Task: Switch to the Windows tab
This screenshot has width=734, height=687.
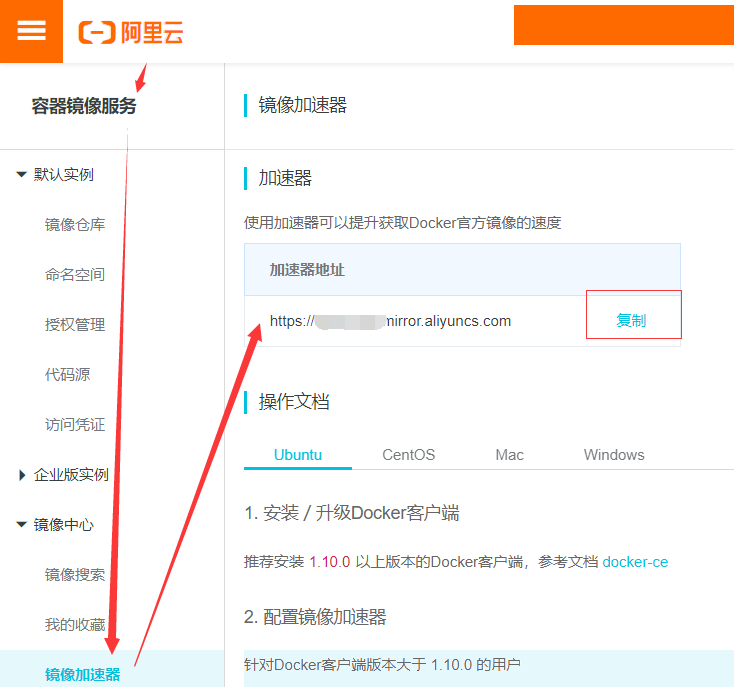Action: [x=614, y=455]
